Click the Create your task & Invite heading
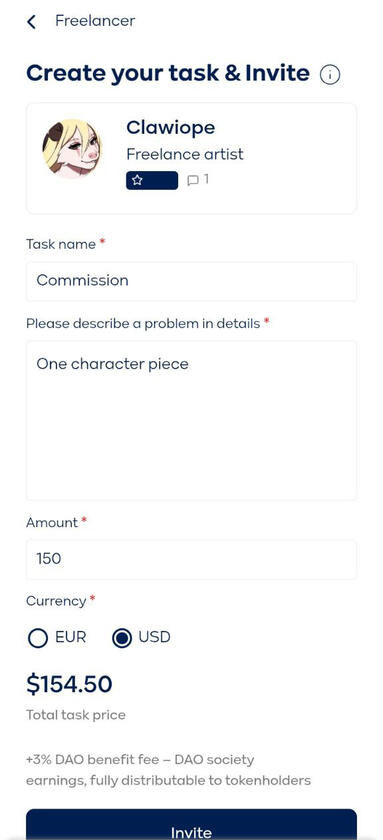Screen dimensions: 383x840 (168, 73)
